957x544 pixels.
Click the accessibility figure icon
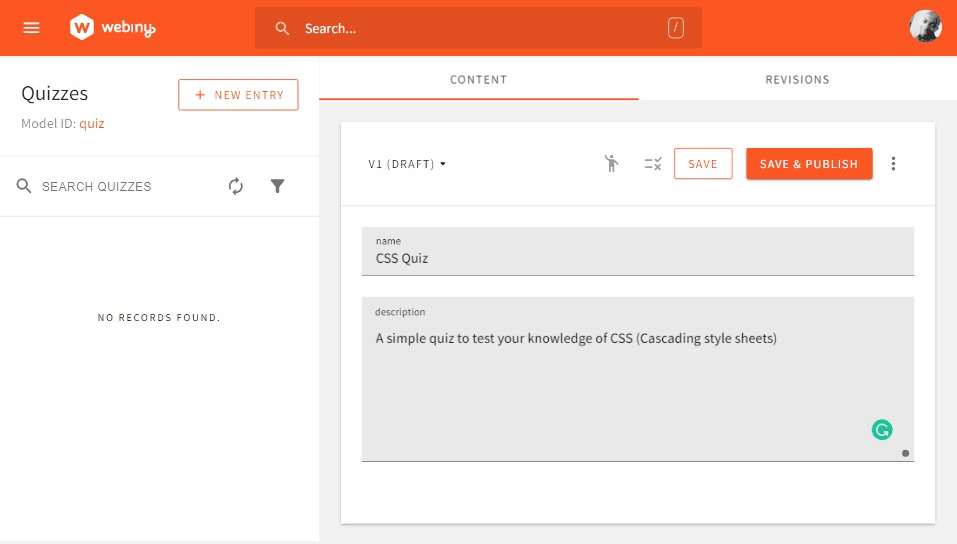tap(611, 164)
